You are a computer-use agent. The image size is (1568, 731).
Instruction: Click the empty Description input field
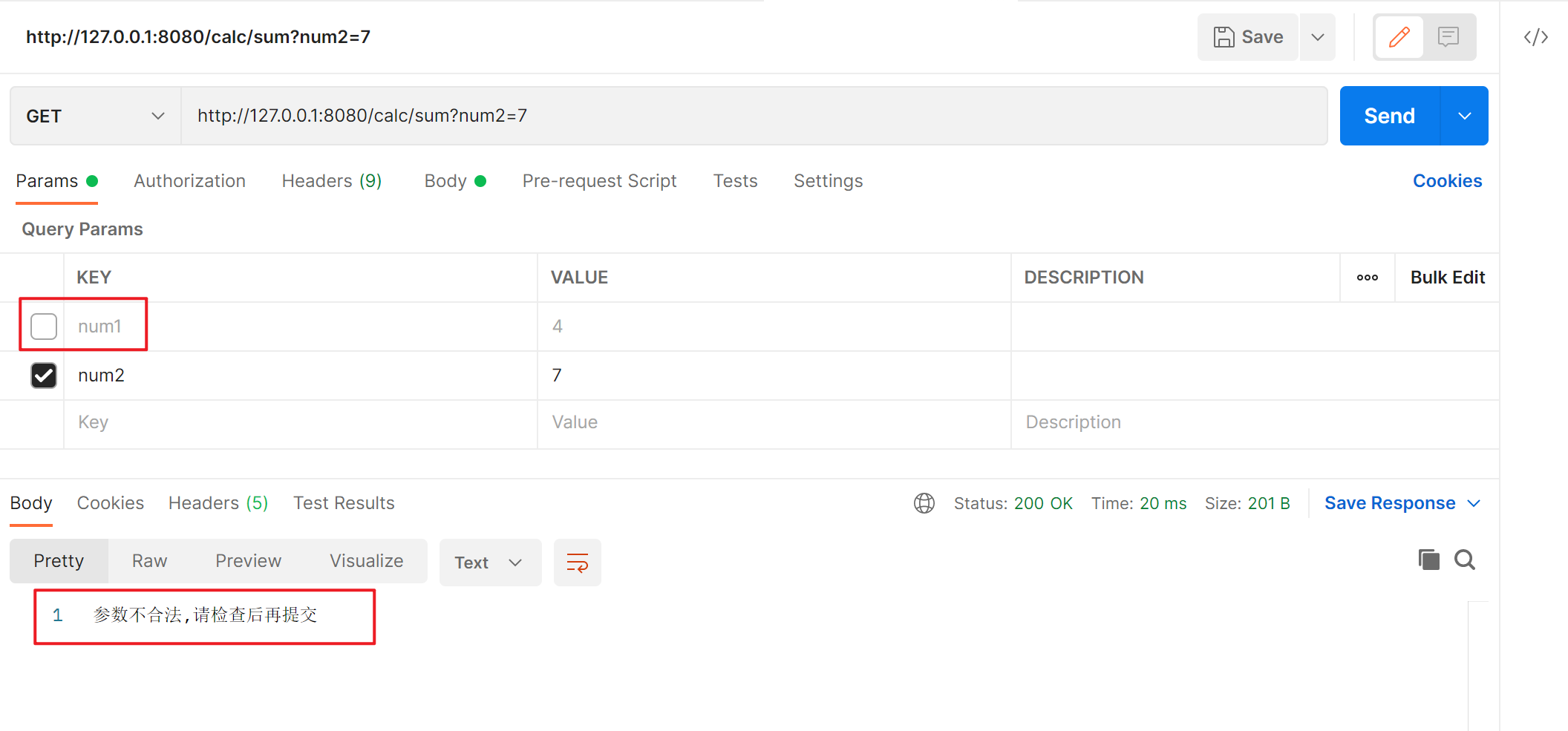click(x=1255, y=422)
